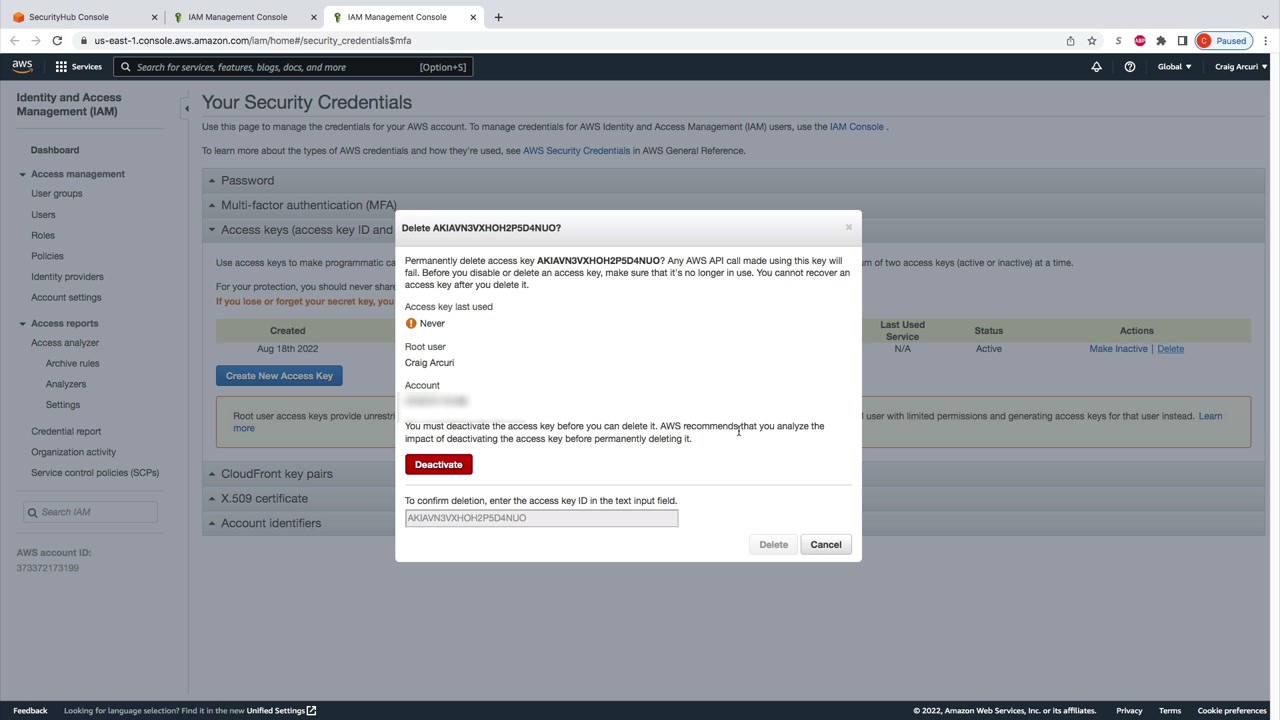Open the Chrome three-dot menu
Viewport: 1280px width, 720px height.
pos(1265,41)
